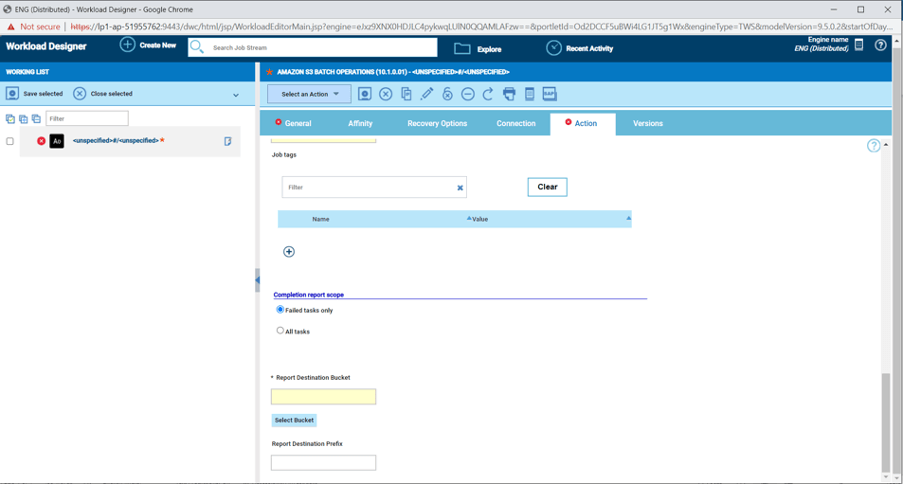Collapse the left panel with the splitter arrow

tap(257, 280)
